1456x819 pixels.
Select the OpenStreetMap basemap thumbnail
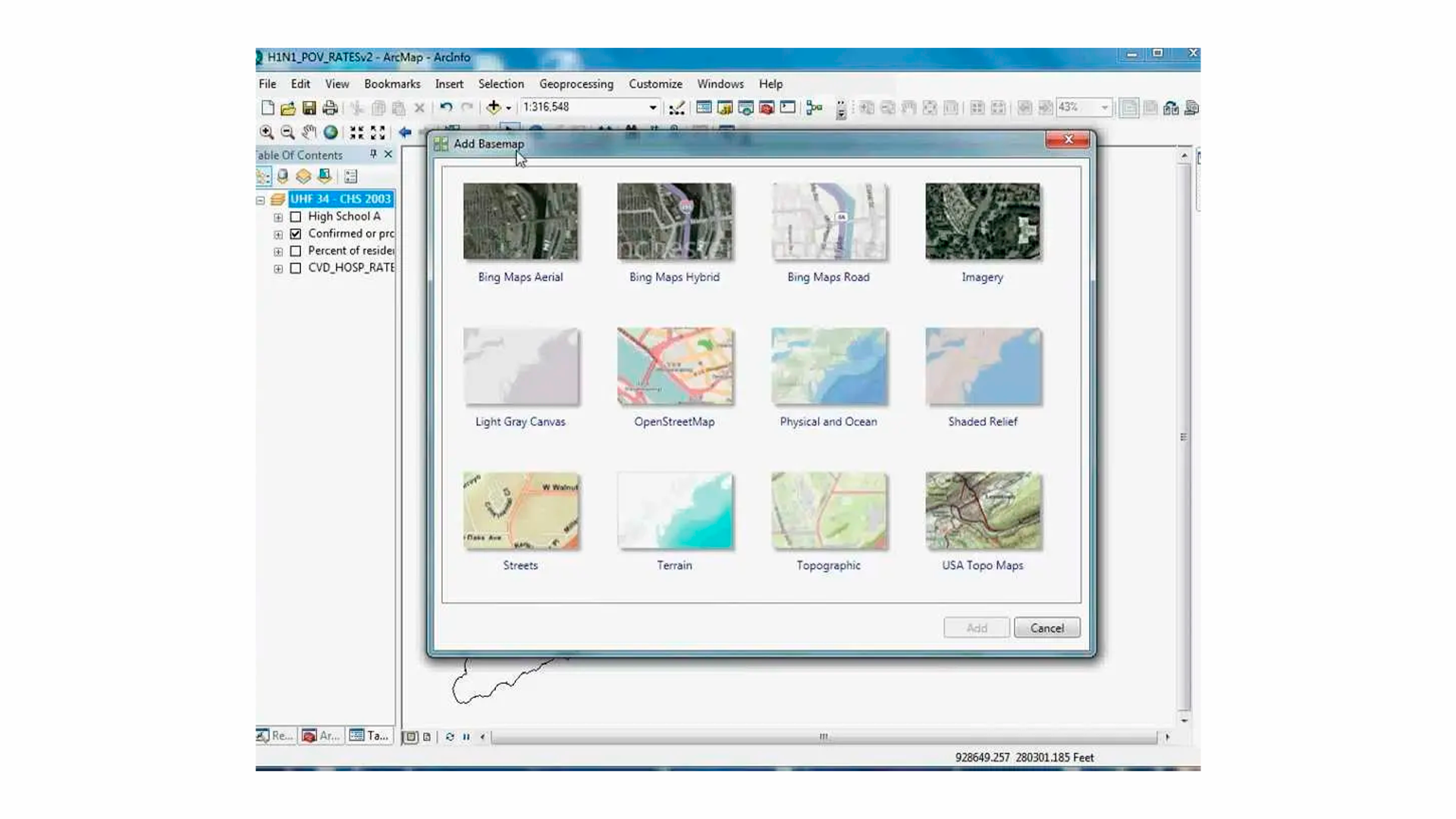pyautogui.click(x=674, y=367)
